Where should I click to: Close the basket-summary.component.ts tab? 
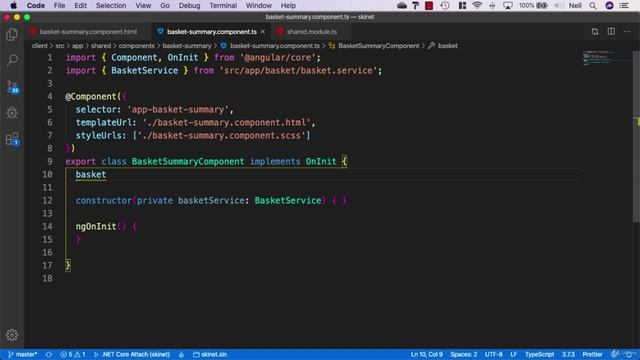263,31
